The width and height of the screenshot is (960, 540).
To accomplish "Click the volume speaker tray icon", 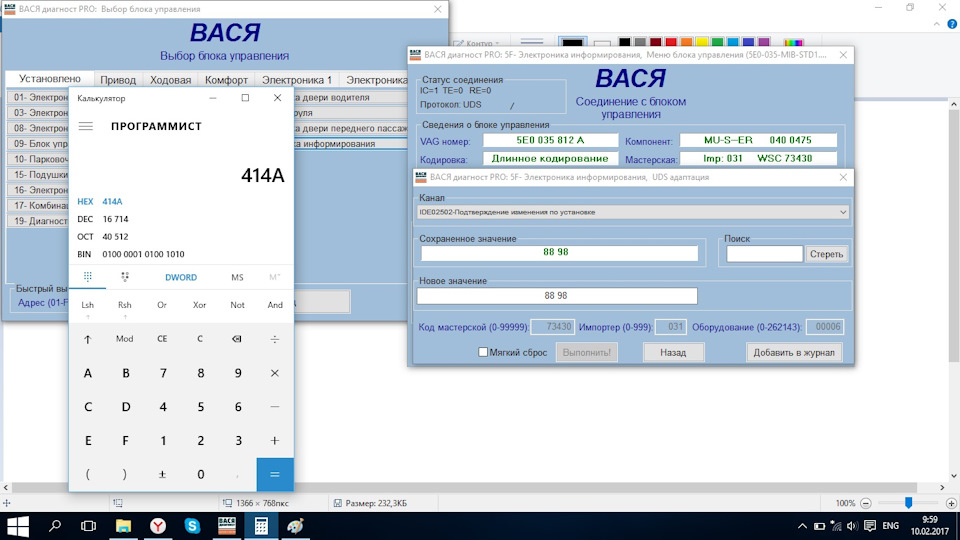I will pyautogui.click(x=852, y=526).
